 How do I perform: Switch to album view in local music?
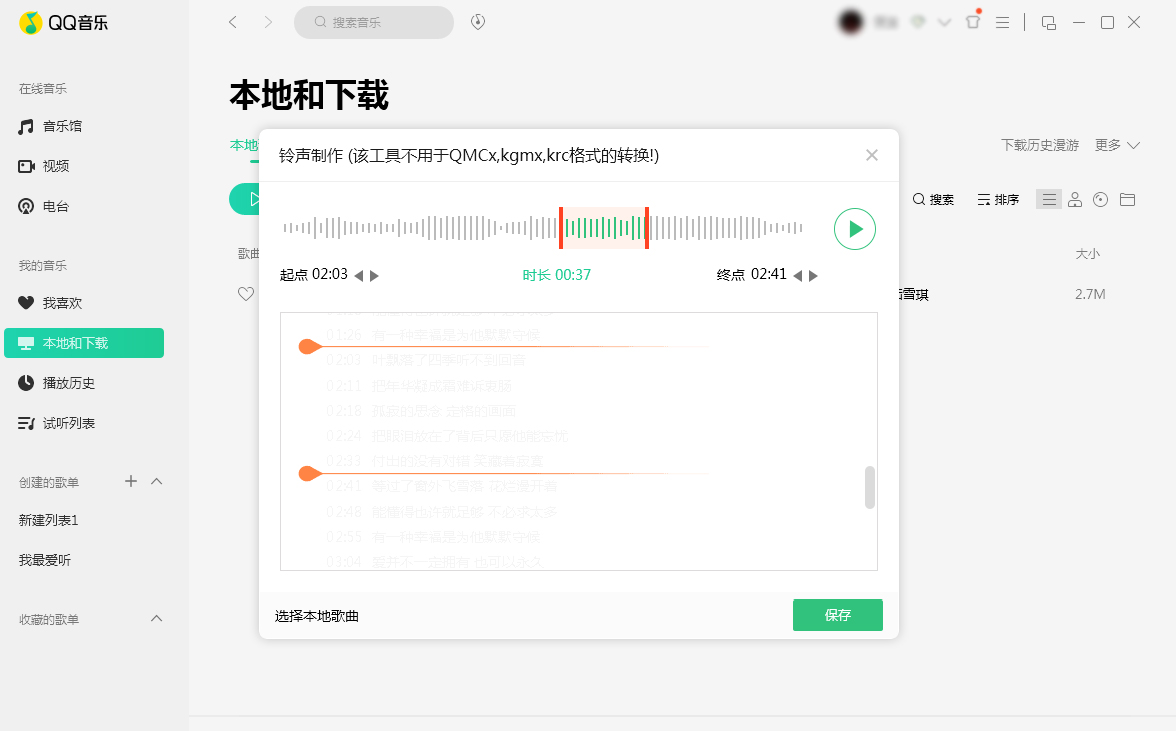pos(1100,199)
